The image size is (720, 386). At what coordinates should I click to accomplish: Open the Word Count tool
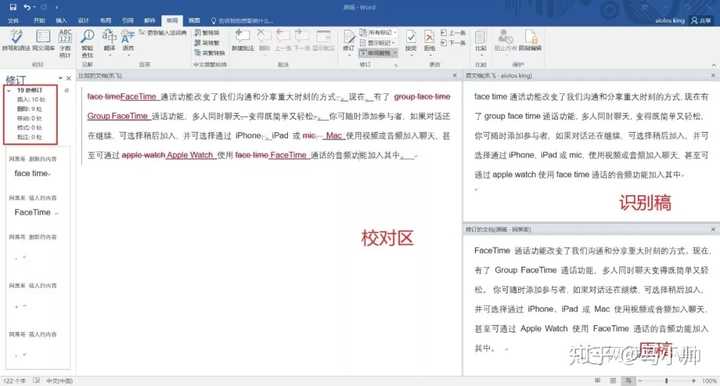[x=65, y=43]
